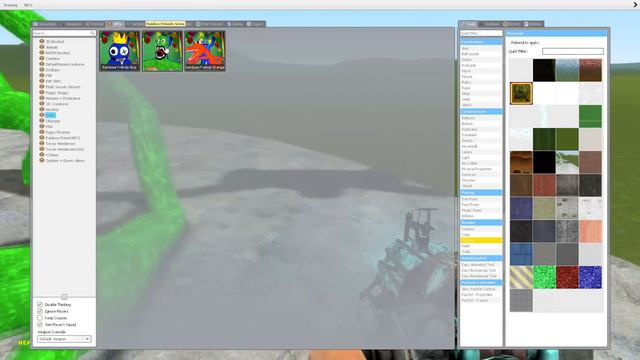This screenshot has width=640, height=360.
Task: Click the icon beside the Animals category
Action: (x=42, y=47)
